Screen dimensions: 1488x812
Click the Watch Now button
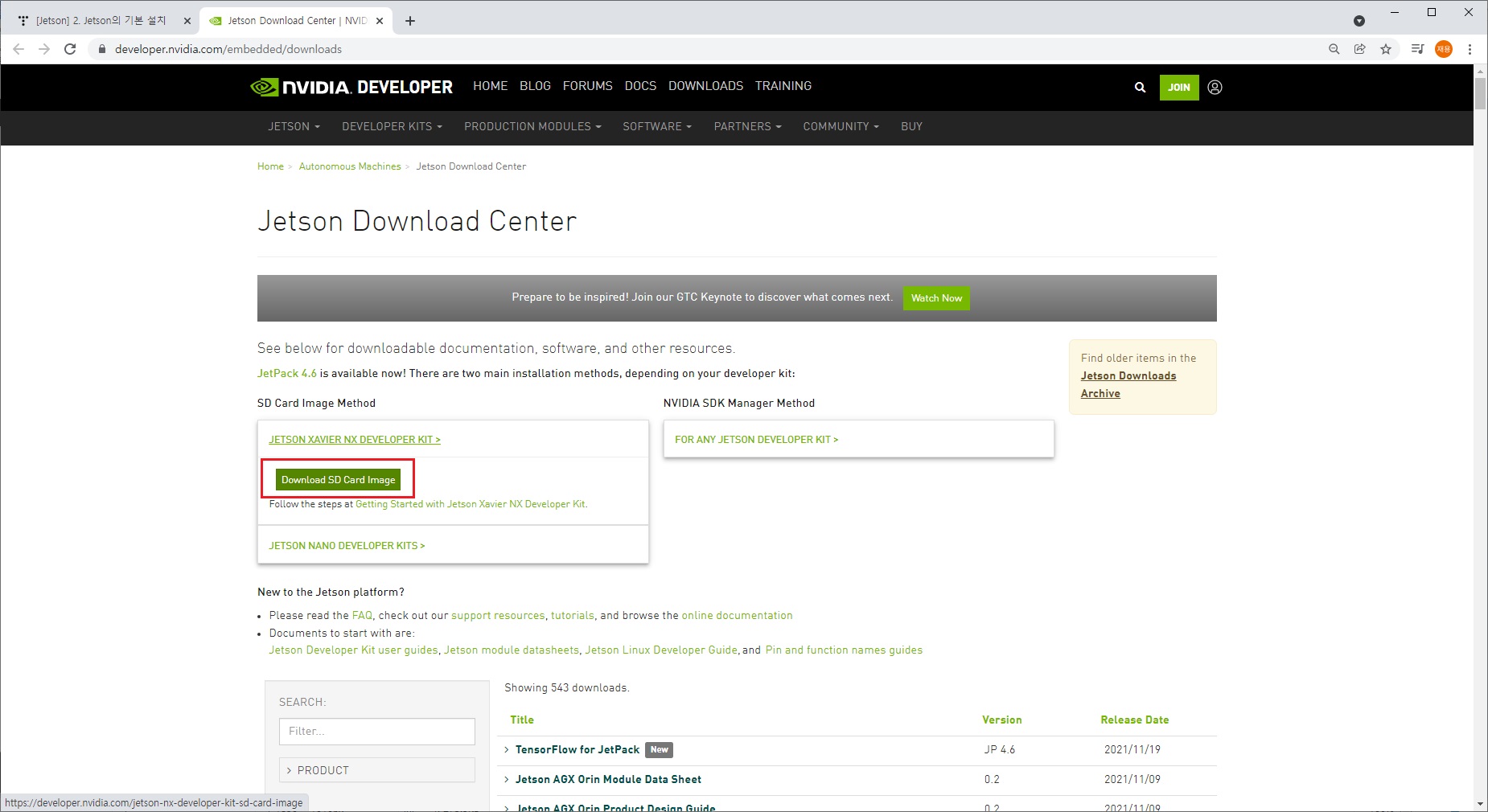936,298
